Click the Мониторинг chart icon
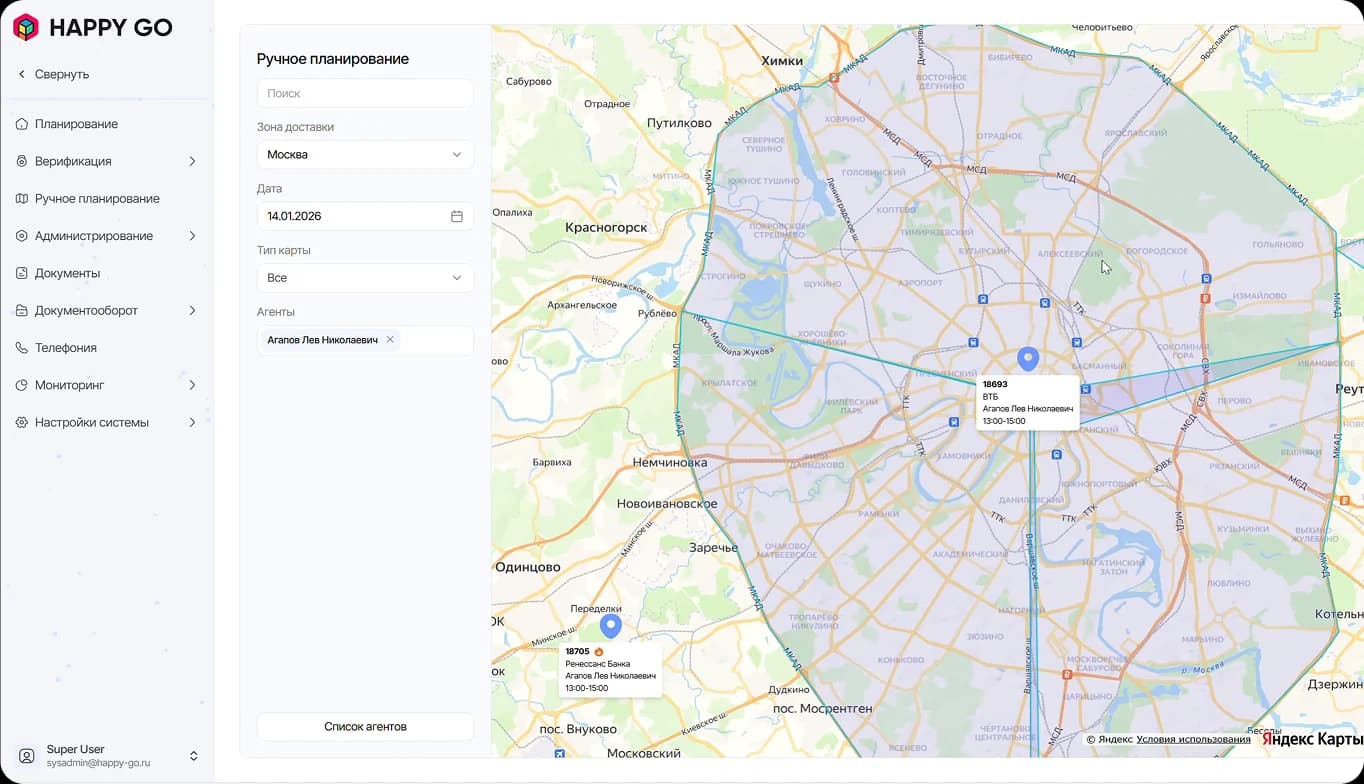The image size is (1364, 784). tap(22, 385)
